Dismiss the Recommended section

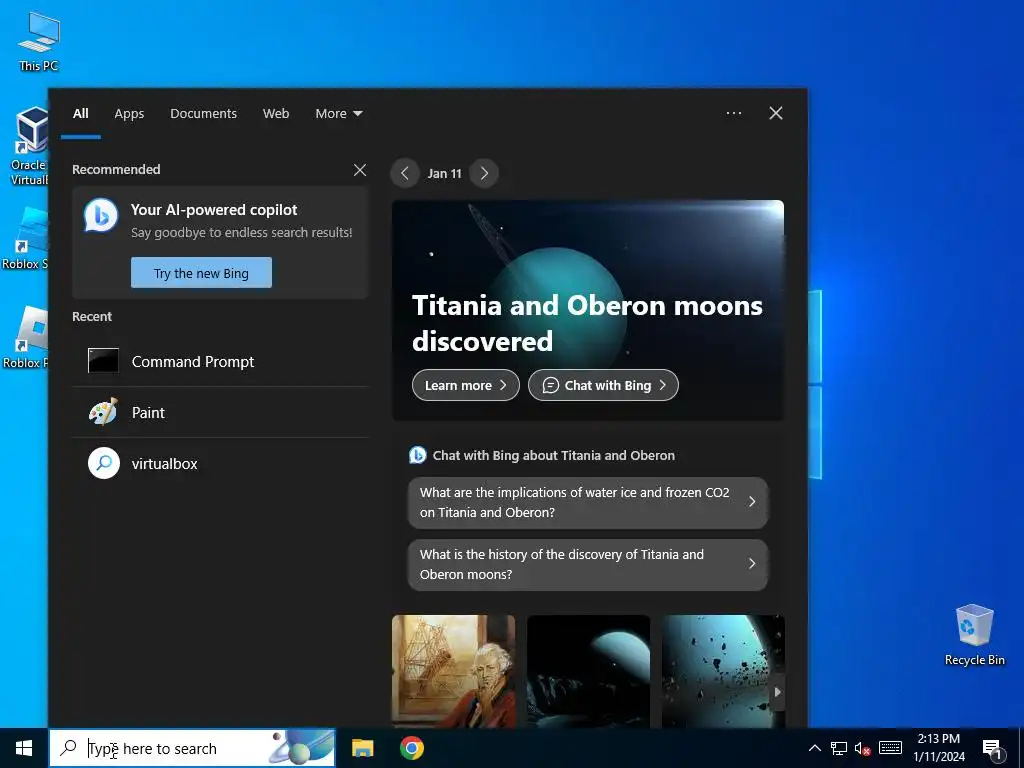[360, 170]
